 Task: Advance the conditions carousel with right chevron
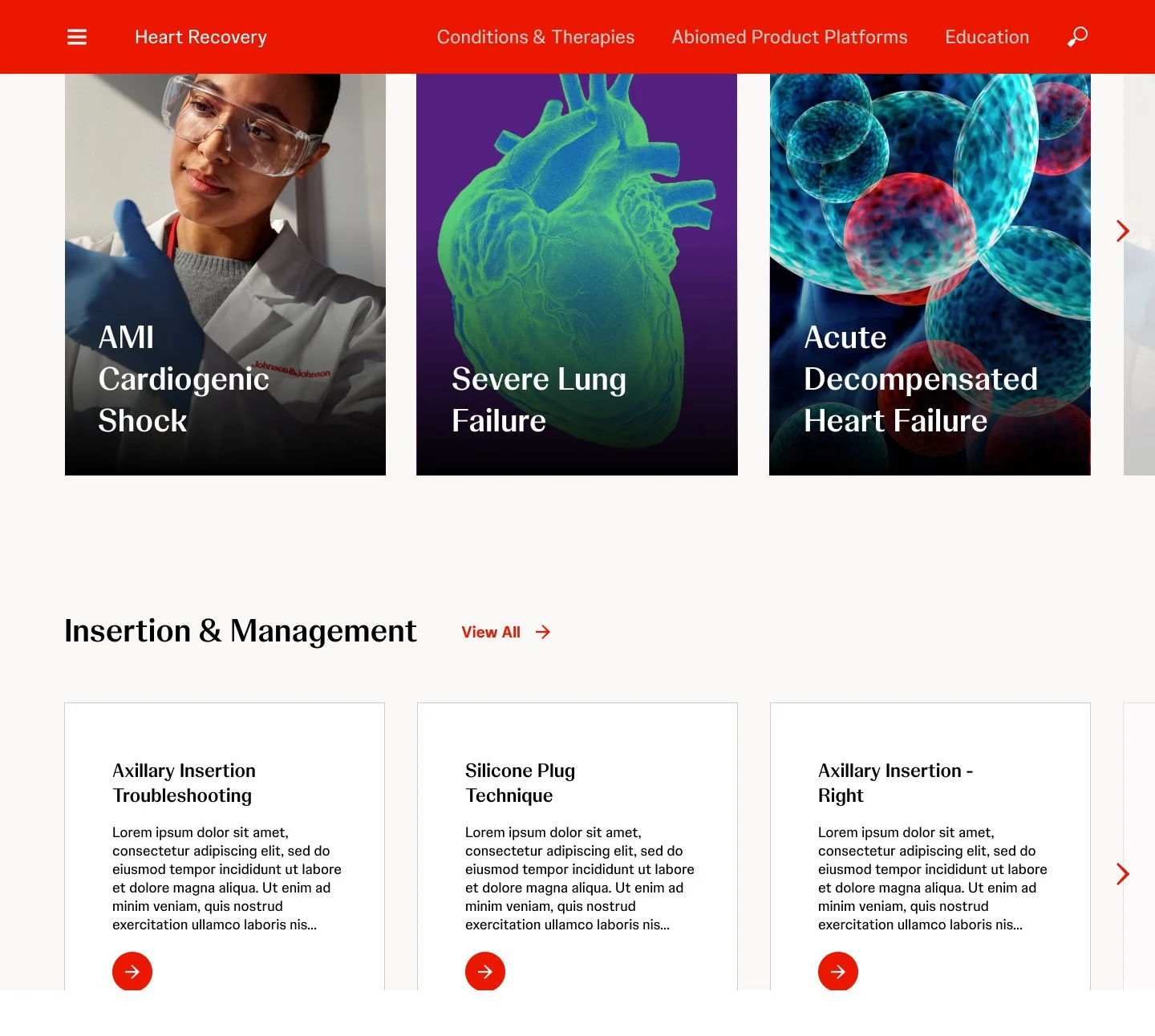[1123, 231]
